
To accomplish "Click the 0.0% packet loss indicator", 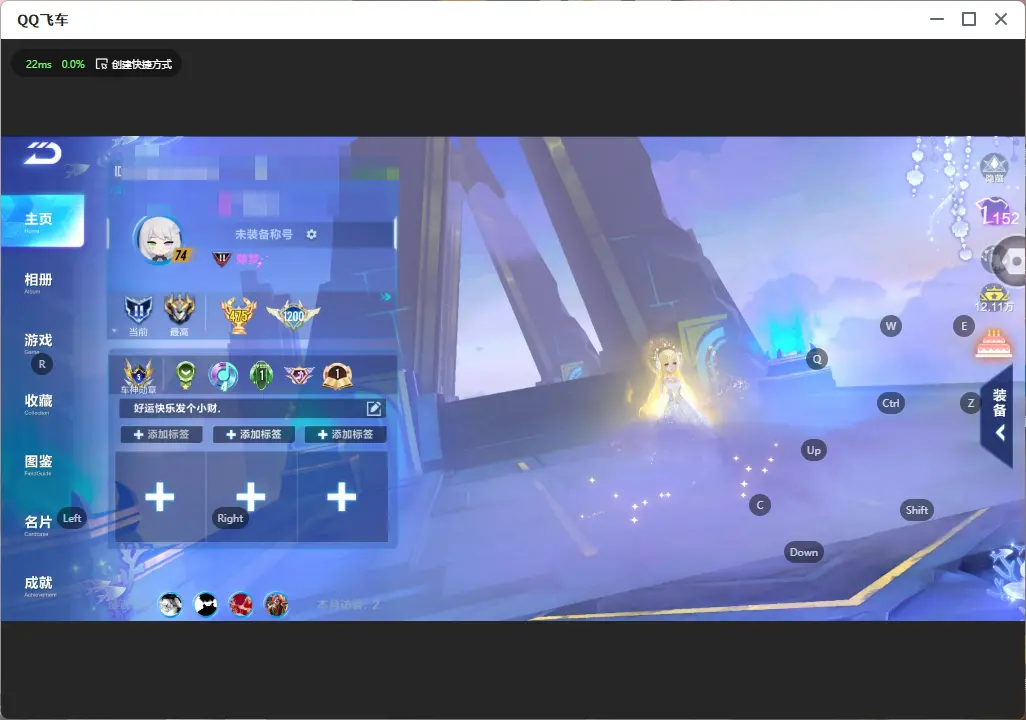I will click(x=73, y=64).
